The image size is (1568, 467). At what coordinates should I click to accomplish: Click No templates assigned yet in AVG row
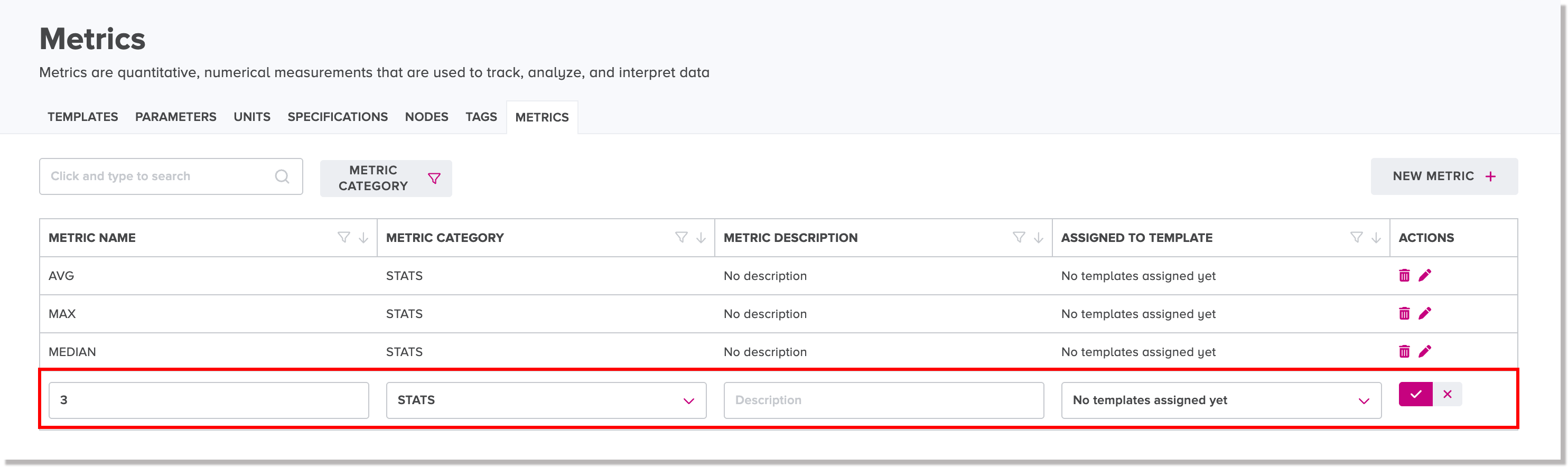[x=1138, y=276]
